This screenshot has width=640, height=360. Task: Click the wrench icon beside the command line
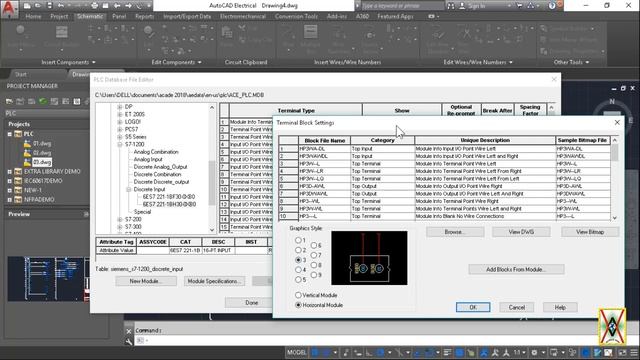tap(129, 341)
